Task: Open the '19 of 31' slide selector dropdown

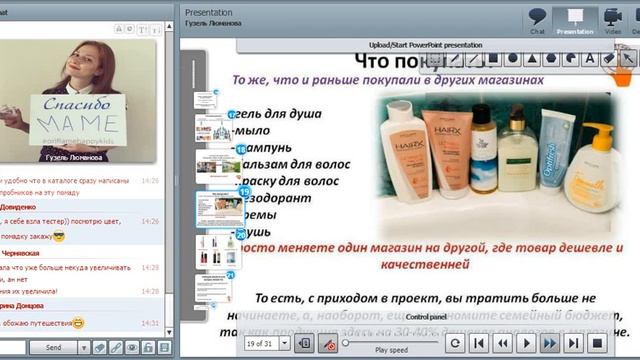Action: coord(284,343)
